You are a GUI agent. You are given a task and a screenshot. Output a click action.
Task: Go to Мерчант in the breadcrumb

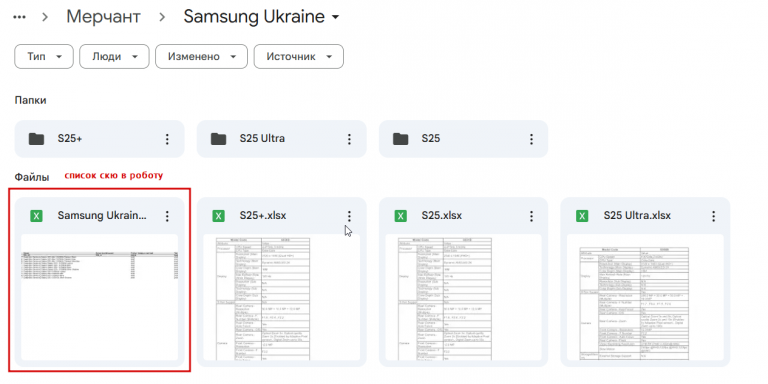(104, 17)
